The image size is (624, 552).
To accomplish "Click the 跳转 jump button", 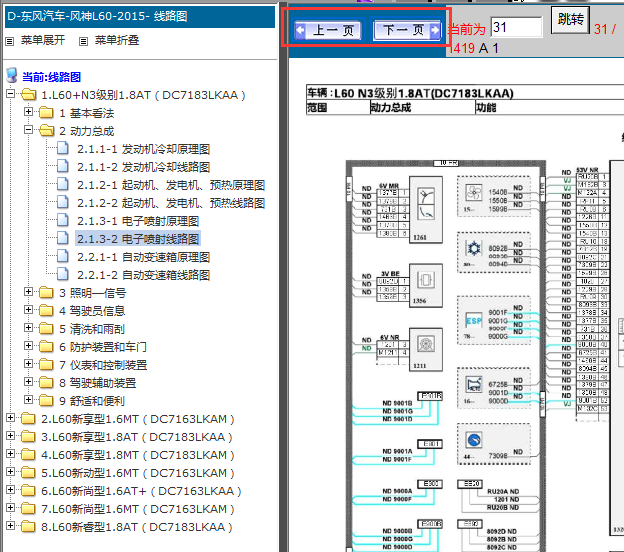I will 570,20.
